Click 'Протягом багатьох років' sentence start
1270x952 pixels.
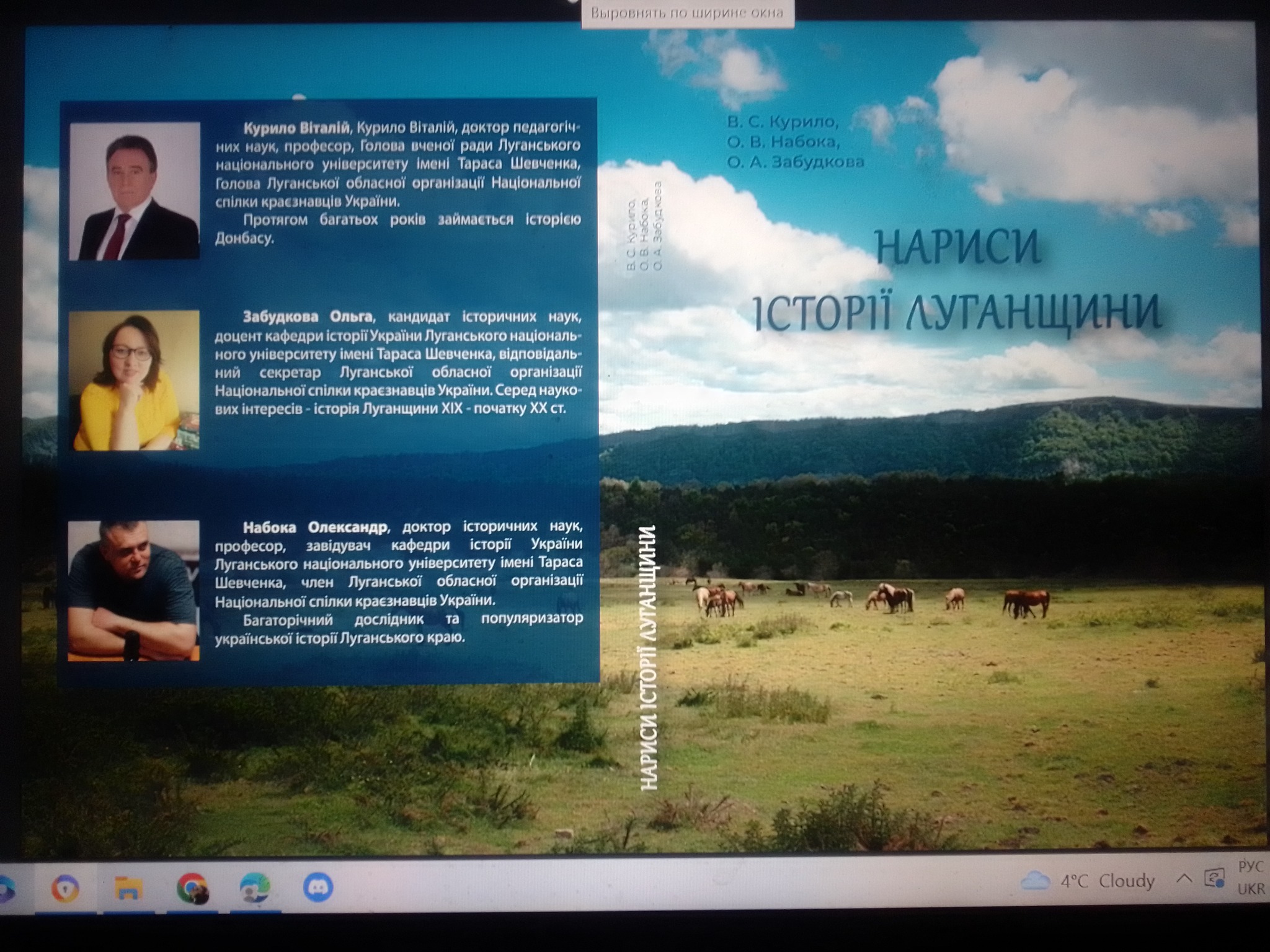pos(335,220)
